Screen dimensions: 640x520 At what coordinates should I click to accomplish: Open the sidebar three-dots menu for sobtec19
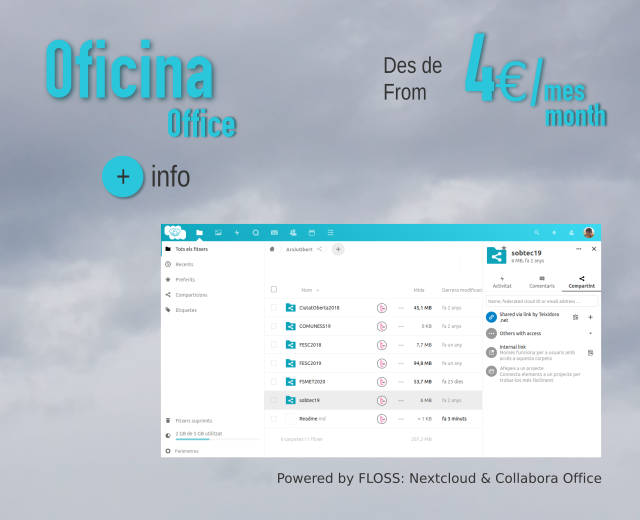click(579, 249)
